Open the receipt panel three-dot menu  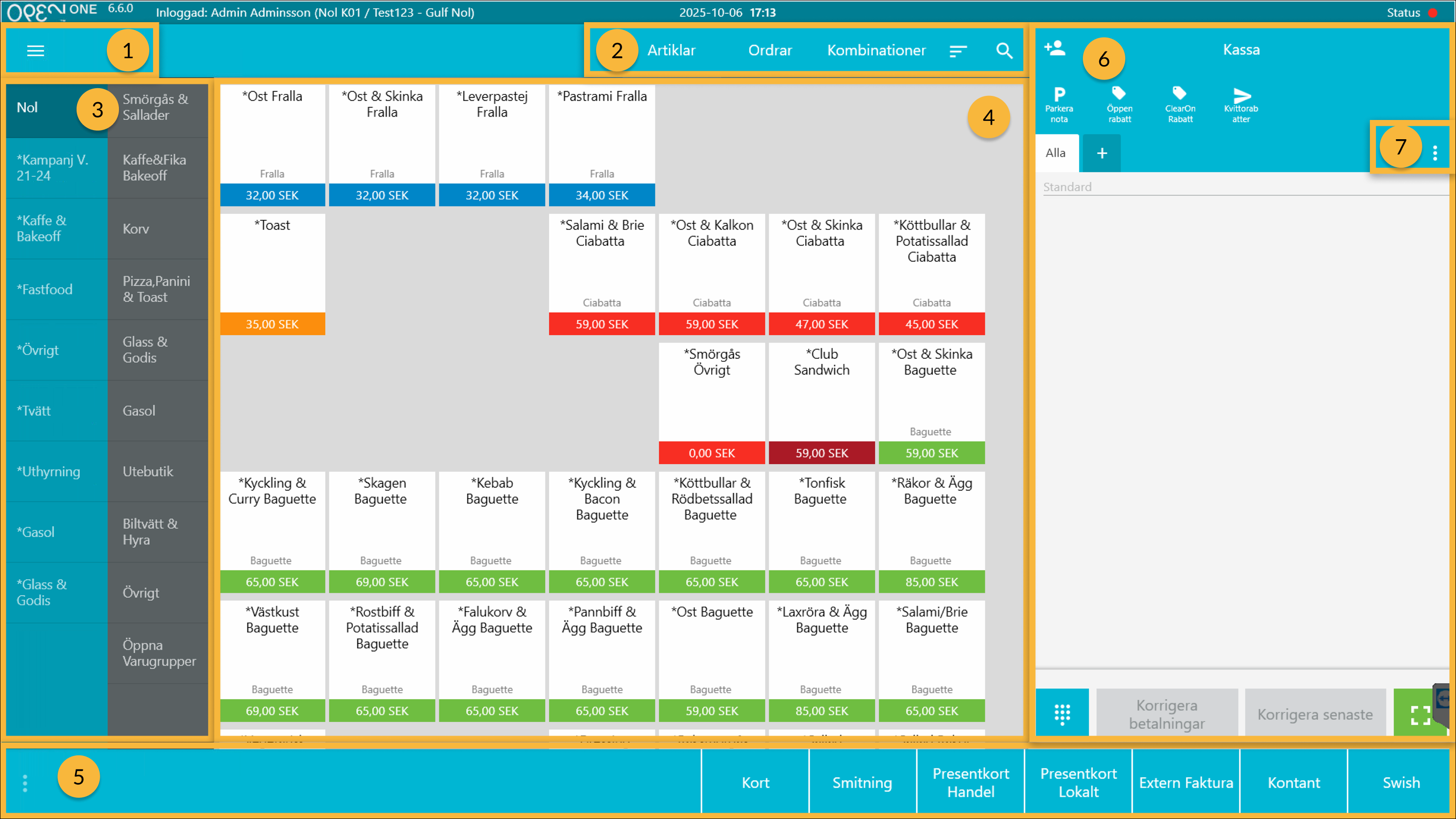pyautogui.click(x=1435, y=153)
